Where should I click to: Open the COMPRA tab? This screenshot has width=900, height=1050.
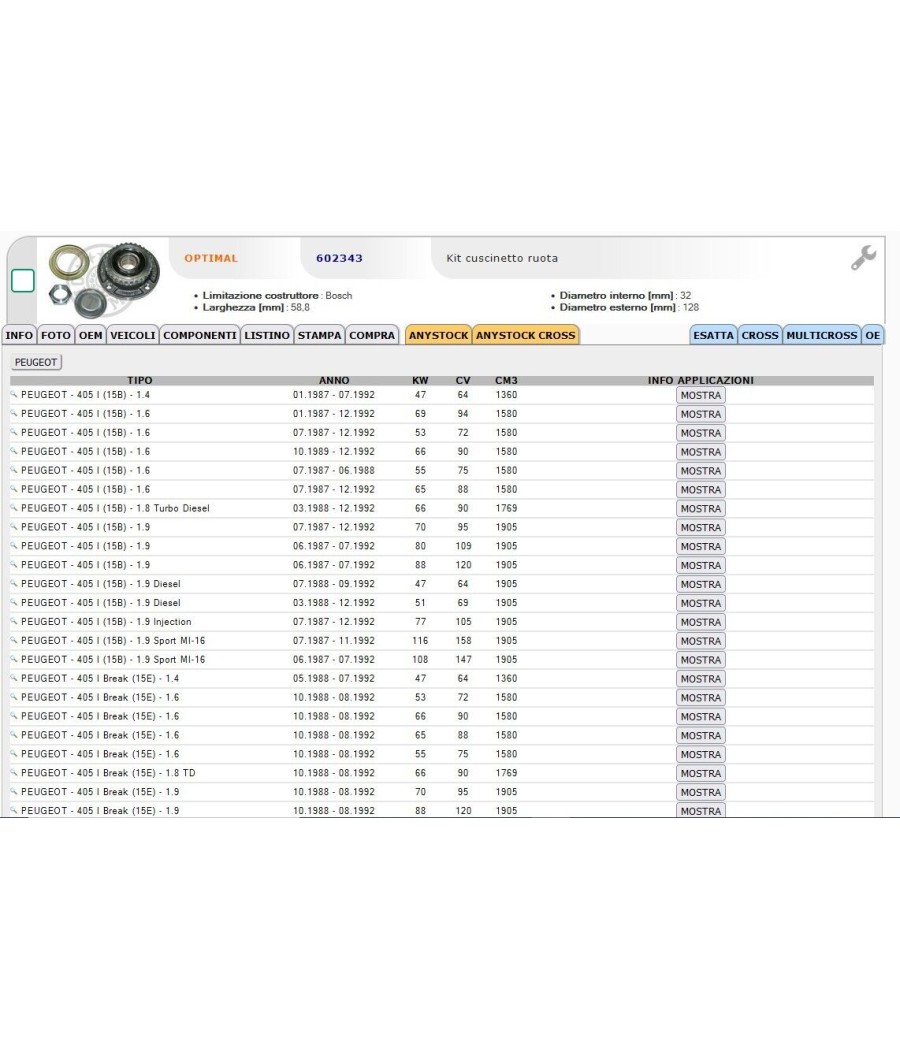point(372,335)
